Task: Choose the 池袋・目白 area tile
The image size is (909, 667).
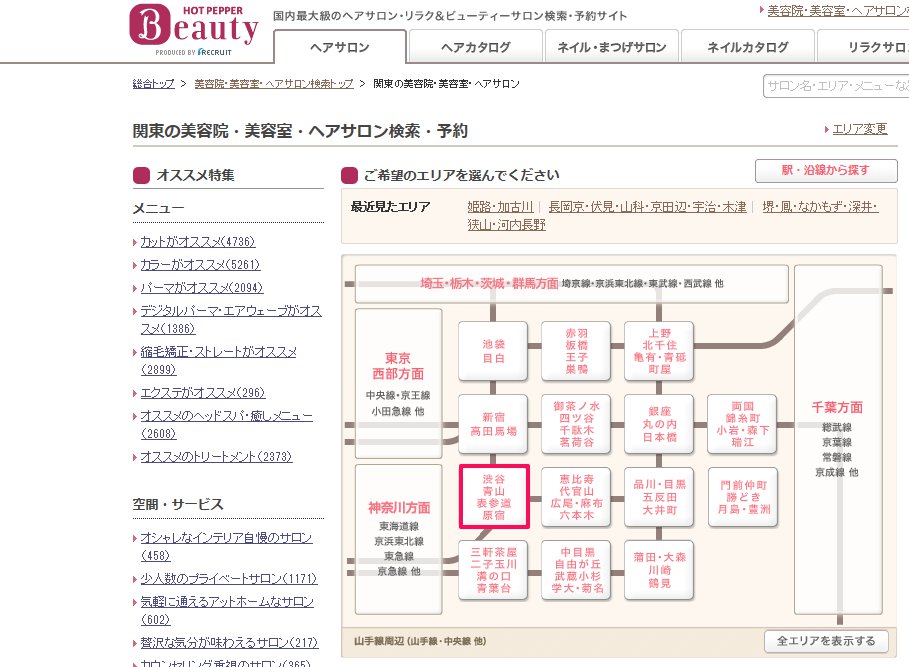Action: tap(493, 351)
